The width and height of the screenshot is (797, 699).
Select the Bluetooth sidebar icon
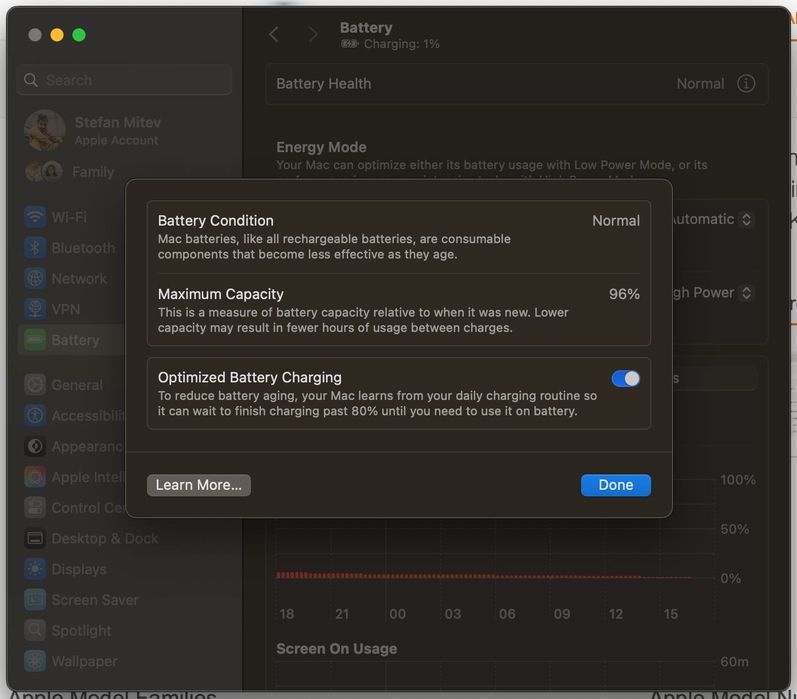click(35, 248)
